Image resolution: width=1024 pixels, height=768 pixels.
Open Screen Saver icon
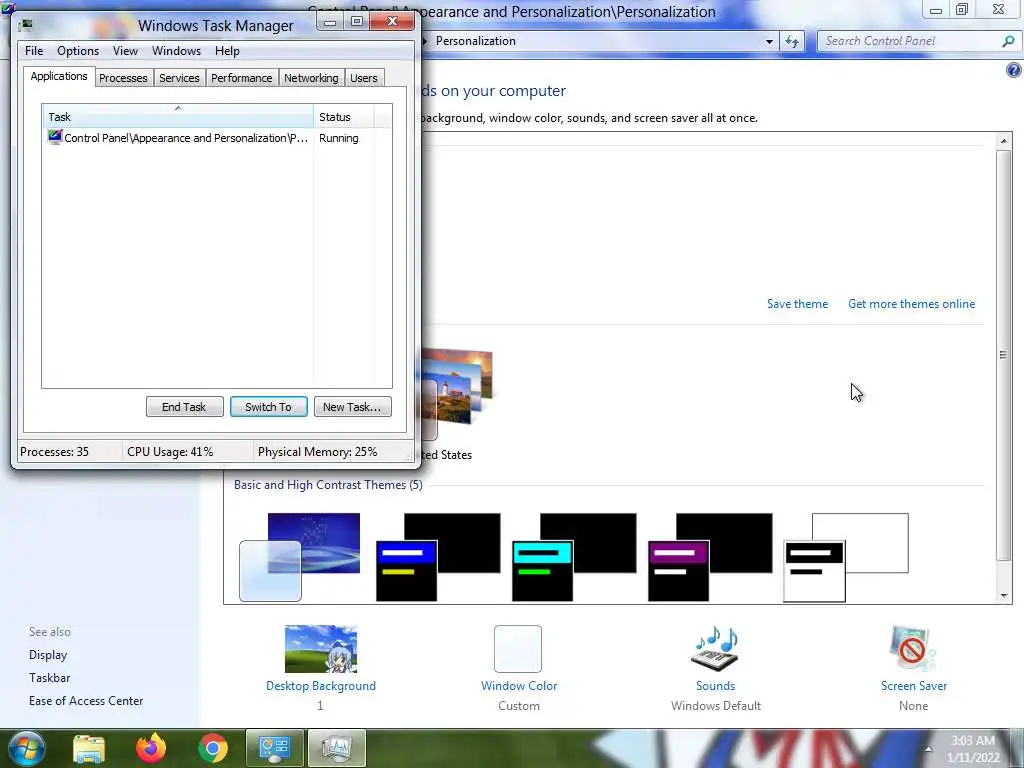[x=913, y=648]
